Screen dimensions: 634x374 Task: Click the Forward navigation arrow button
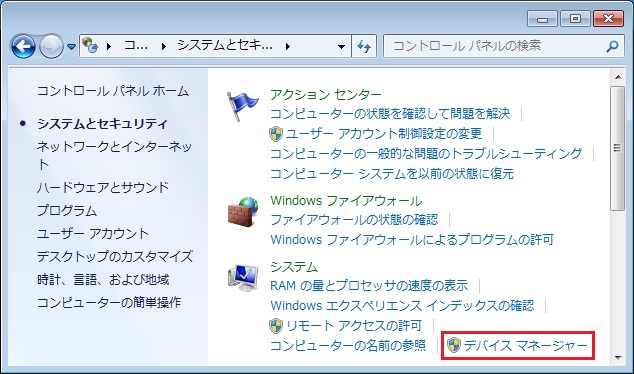51,46
